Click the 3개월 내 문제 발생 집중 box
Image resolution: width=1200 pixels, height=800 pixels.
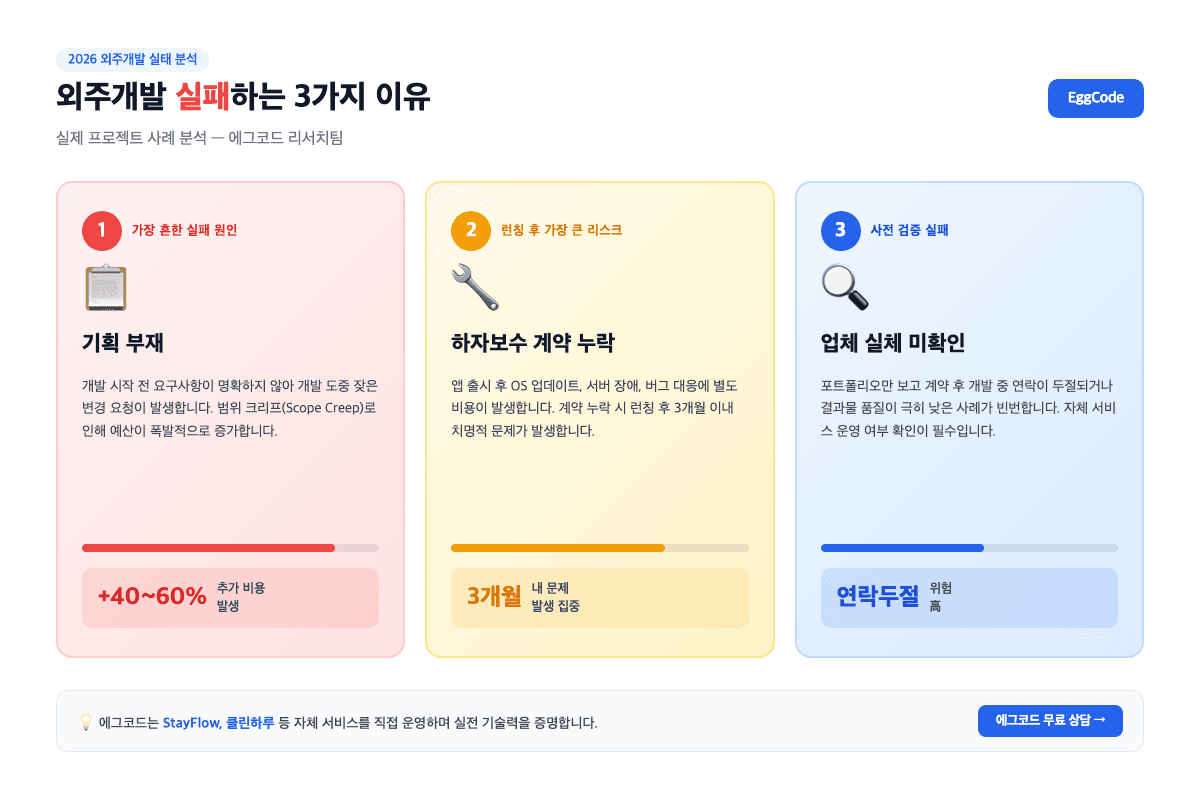coord(600,598)
